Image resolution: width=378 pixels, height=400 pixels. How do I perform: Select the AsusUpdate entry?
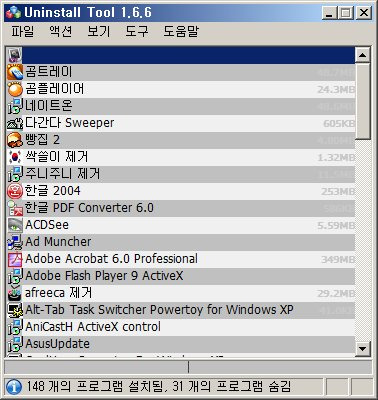181,344
